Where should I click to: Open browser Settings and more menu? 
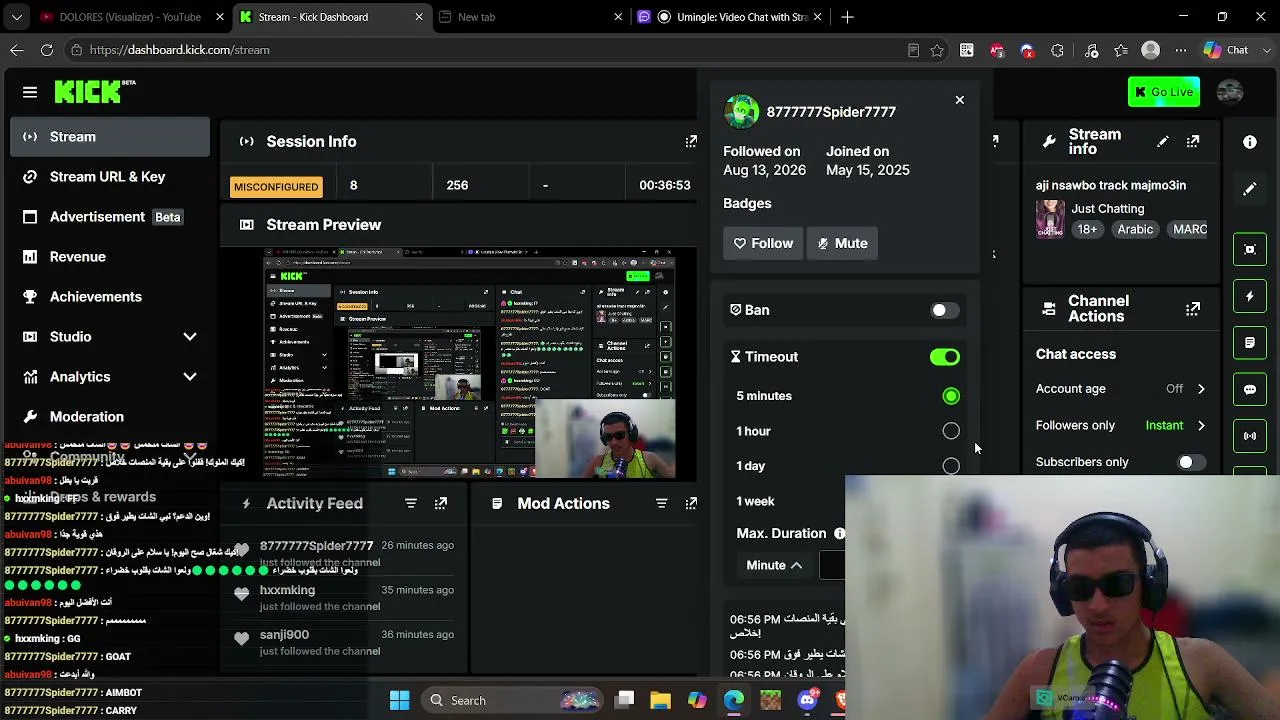(x=1181, y=50)
